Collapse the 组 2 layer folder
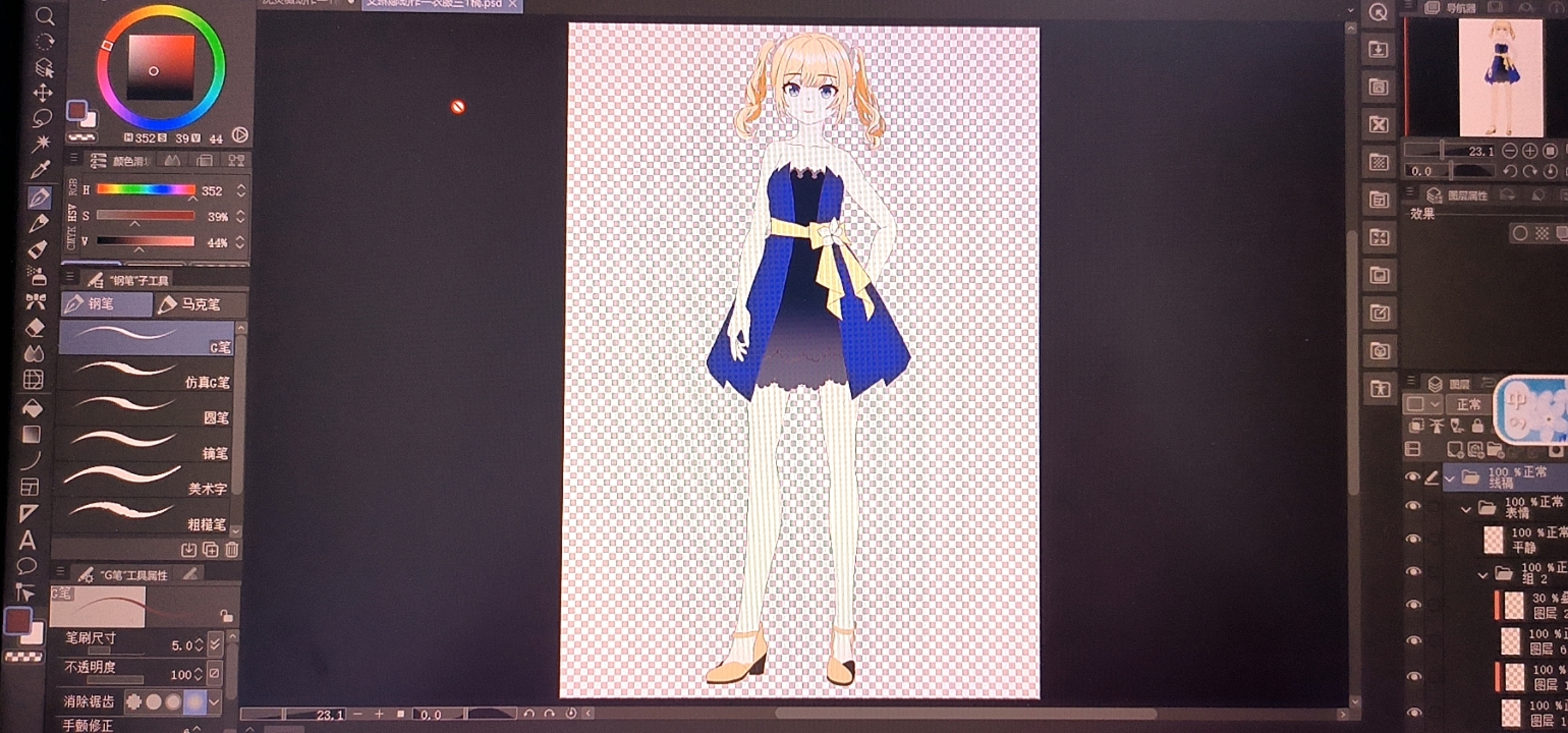This screenshot has width=1568, height=733. pyautogui.click(x=1483, y=575)
